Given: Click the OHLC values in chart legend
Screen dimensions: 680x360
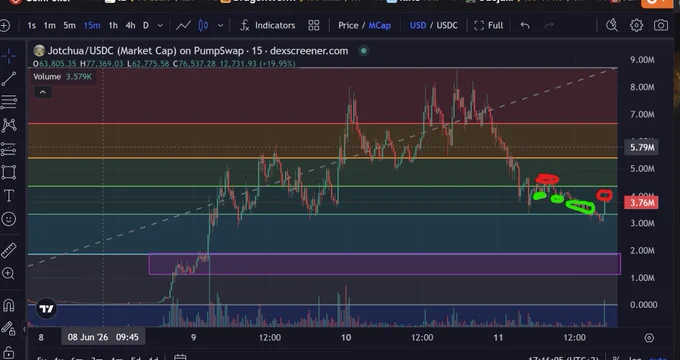Looking at the screenshot, I should [x=164, y=64].
